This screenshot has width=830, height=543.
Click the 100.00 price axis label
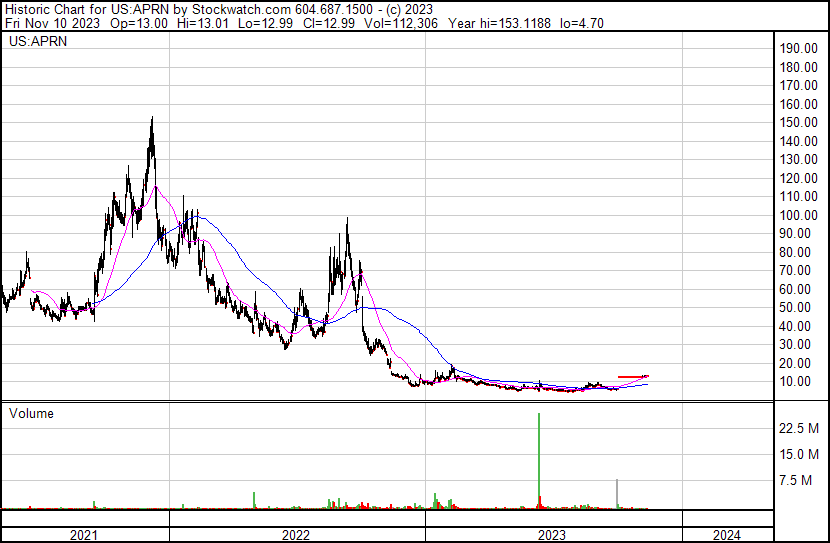click(x=799, y=215)
